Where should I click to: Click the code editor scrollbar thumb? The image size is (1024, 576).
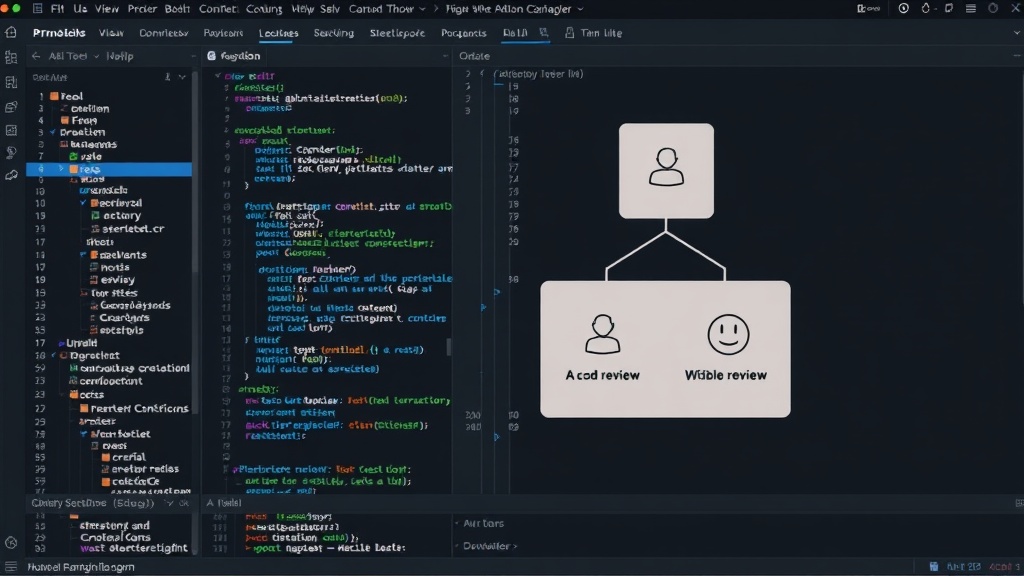(448, 347)
